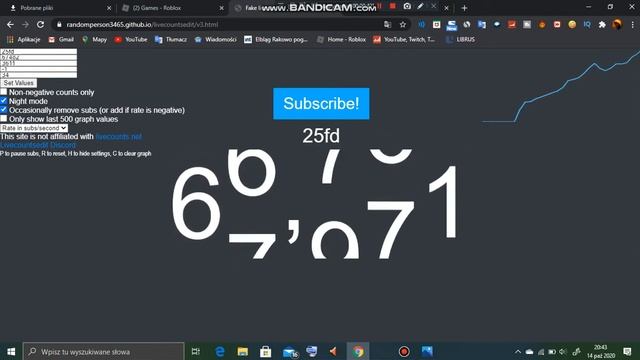Screen dimensions: 640x360
Task: Click the volume speaker tray icon
Action: pos(563,351)
